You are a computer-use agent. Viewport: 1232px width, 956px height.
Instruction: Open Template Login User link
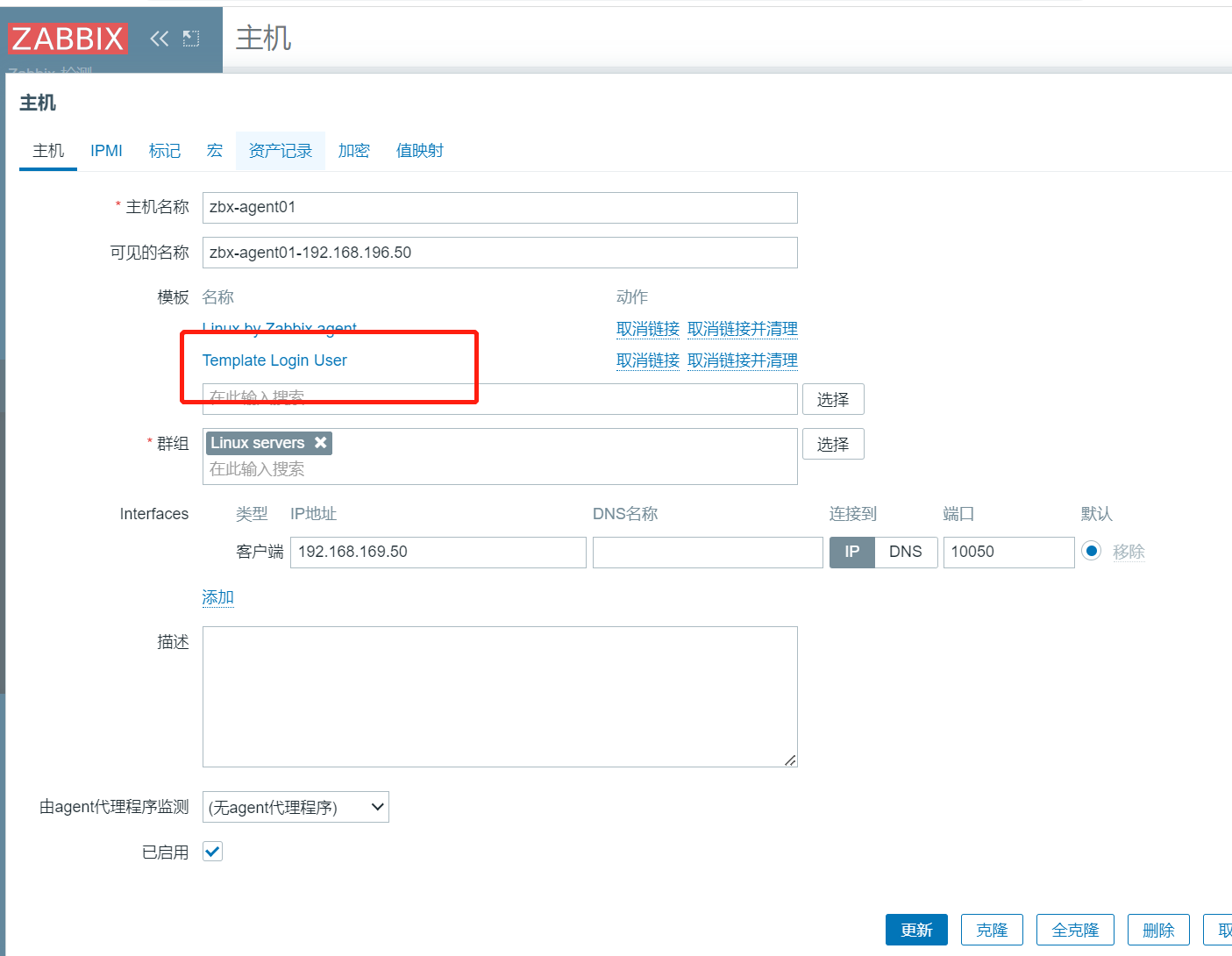coord(274,360)
